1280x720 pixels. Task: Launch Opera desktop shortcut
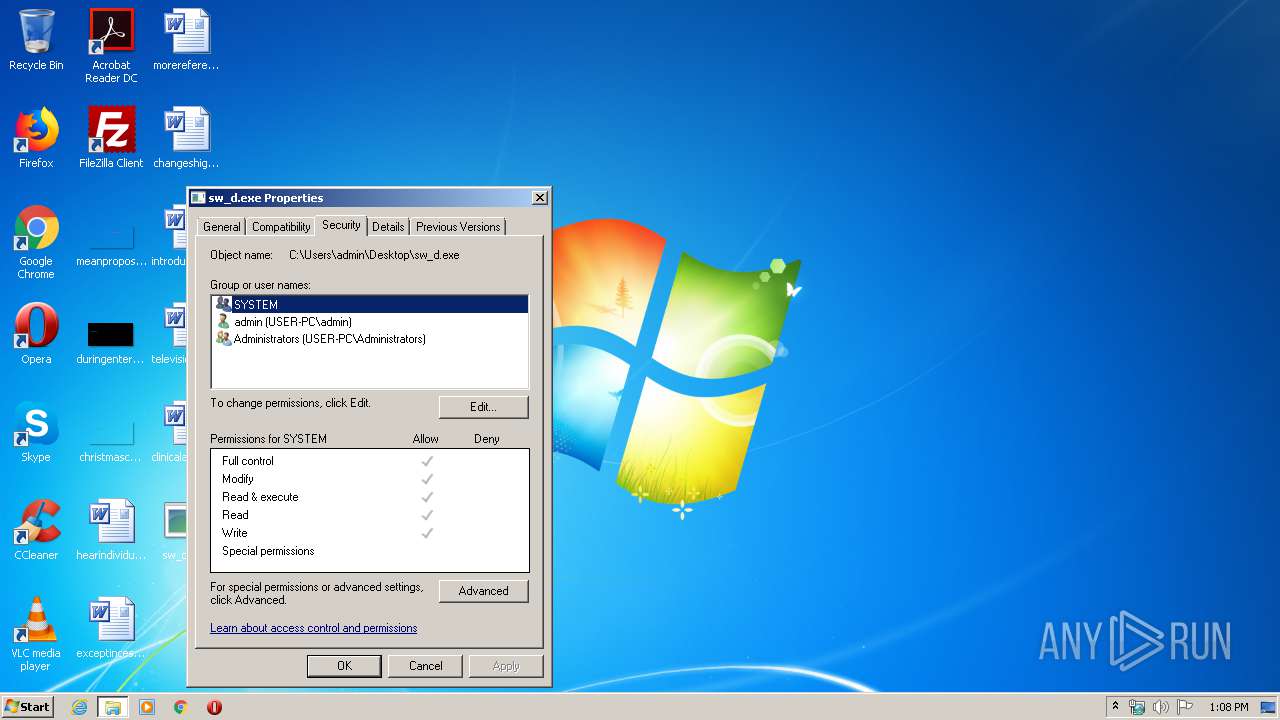click(36, 334)
